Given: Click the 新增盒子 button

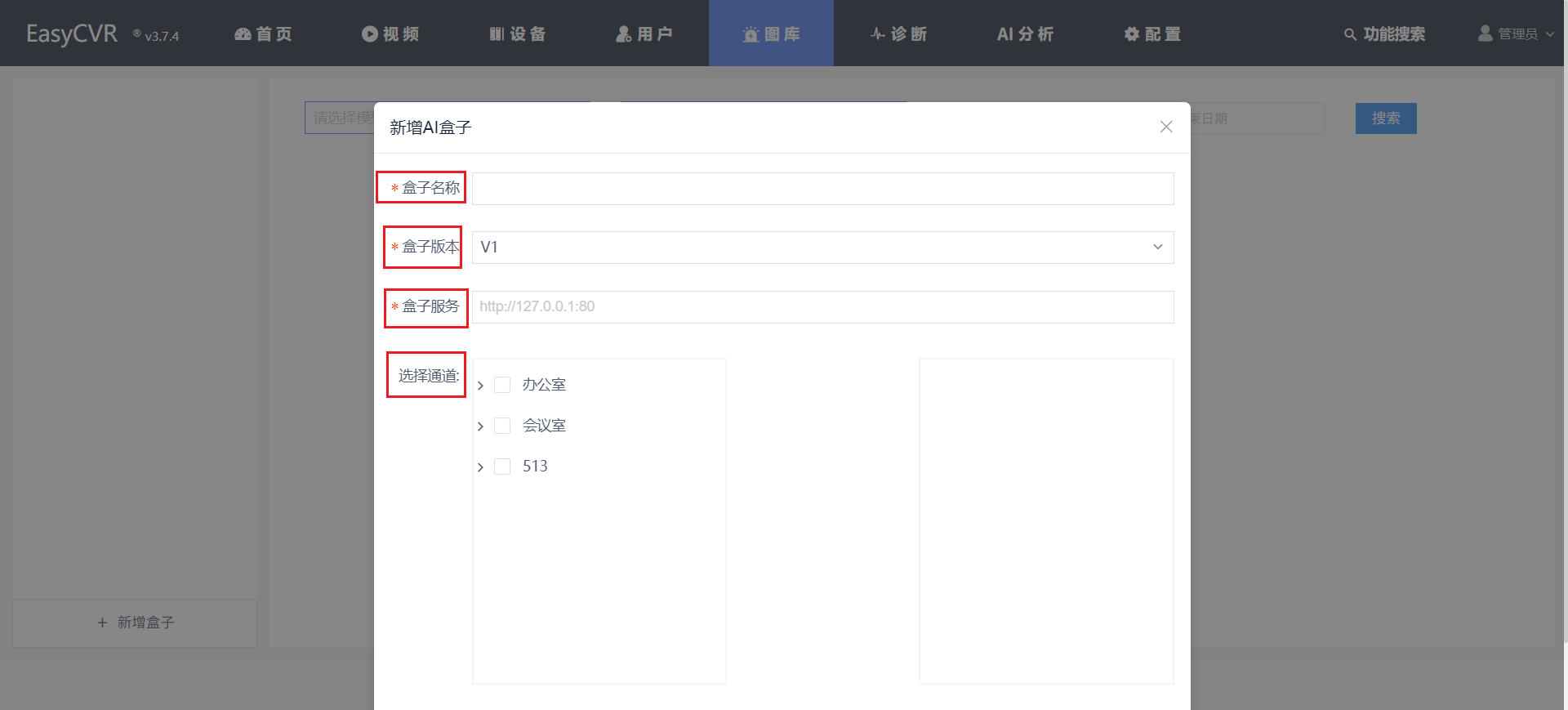Looking at the screenshot, I should (135, 623).
